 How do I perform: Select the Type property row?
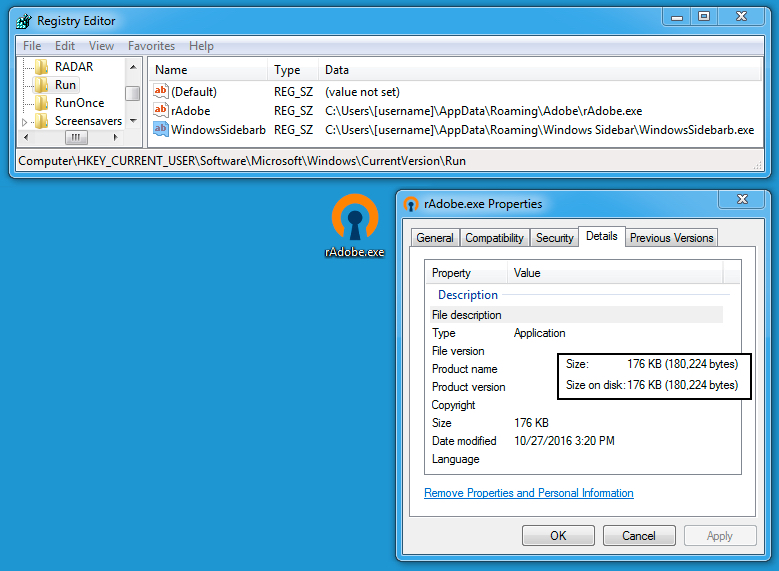pos(576,333)
